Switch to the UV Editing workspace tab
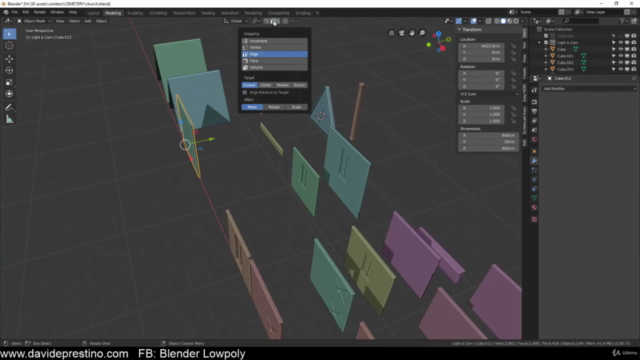The image size is (640, 360). [x=158, y=13]
